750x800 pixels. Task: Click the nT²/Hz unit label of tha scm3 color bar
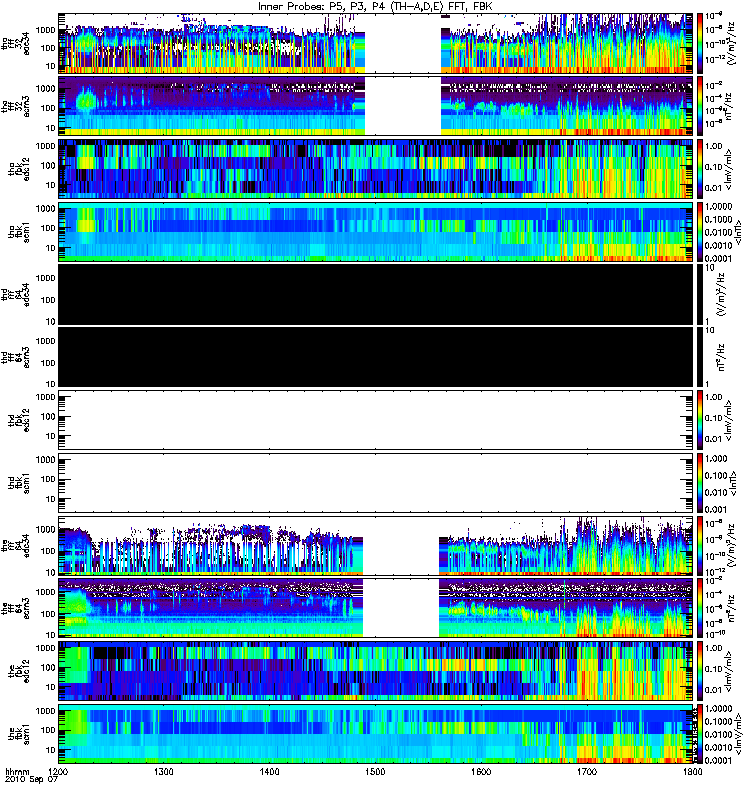tap(729, 106)
